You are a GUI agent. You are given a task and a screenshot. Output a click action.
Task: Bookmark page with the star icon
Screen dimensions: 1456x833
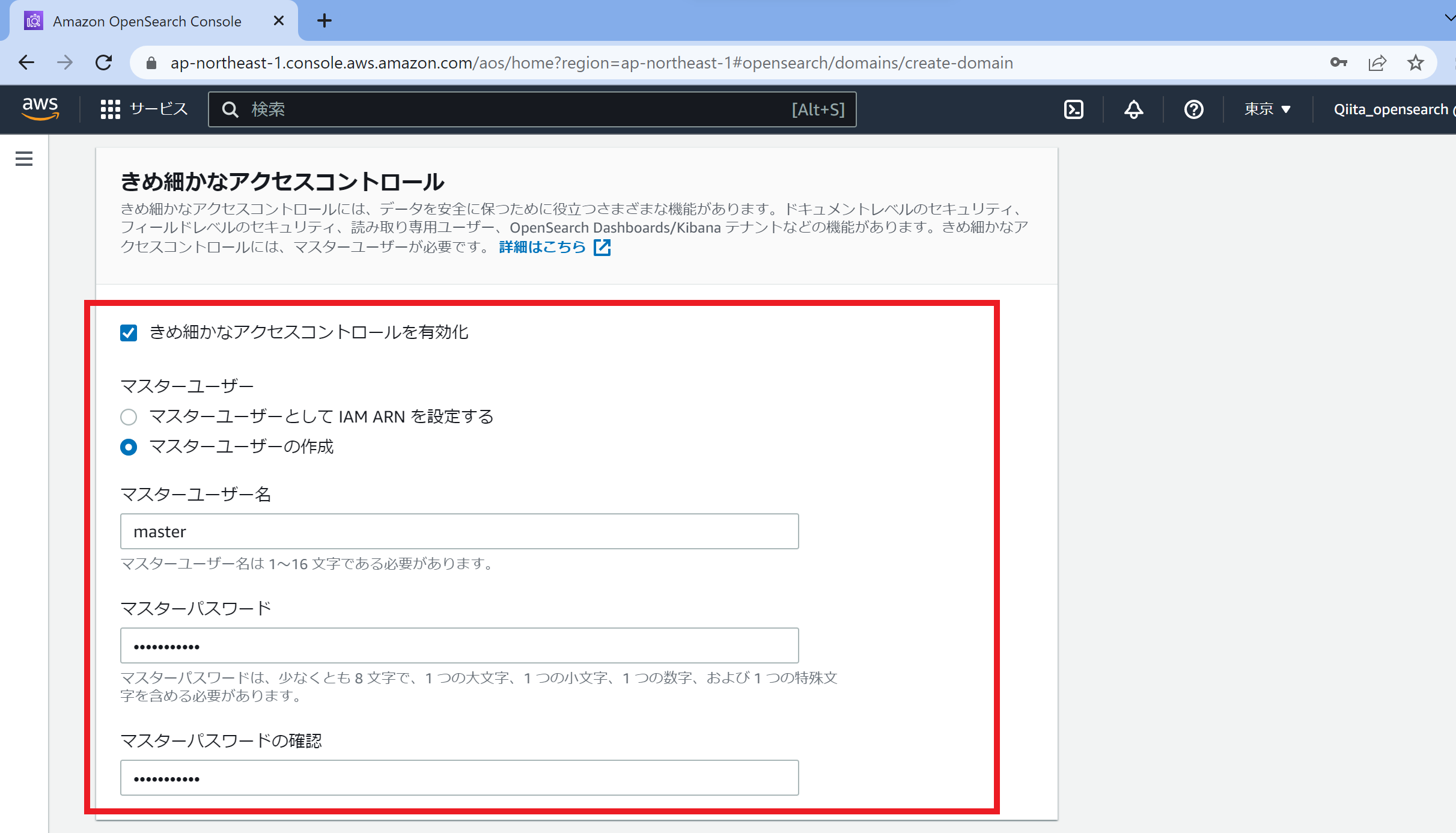point(1415,63)
